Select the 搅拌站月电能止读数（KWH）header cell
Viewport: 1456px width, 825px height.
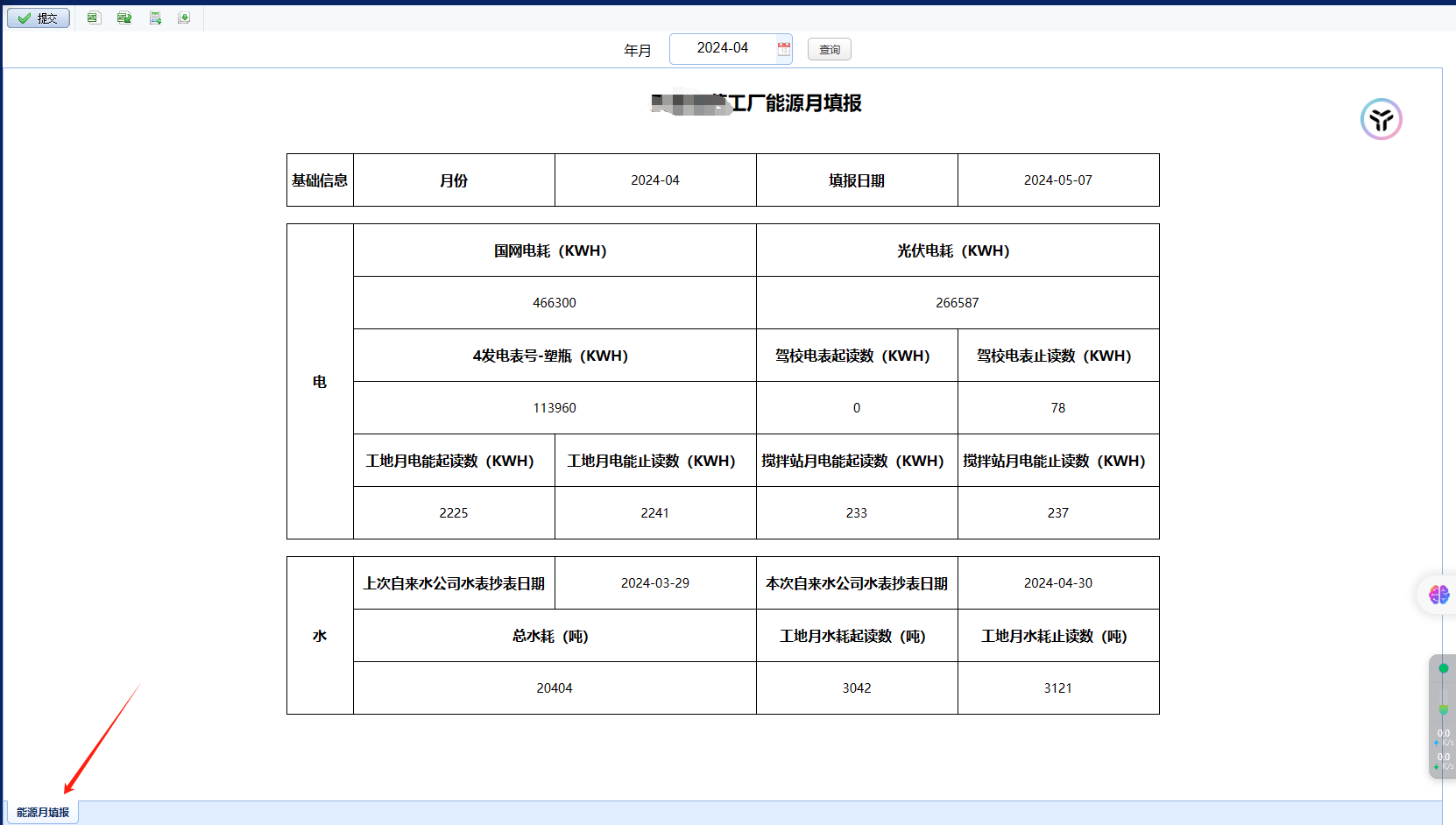point(1058,461)
